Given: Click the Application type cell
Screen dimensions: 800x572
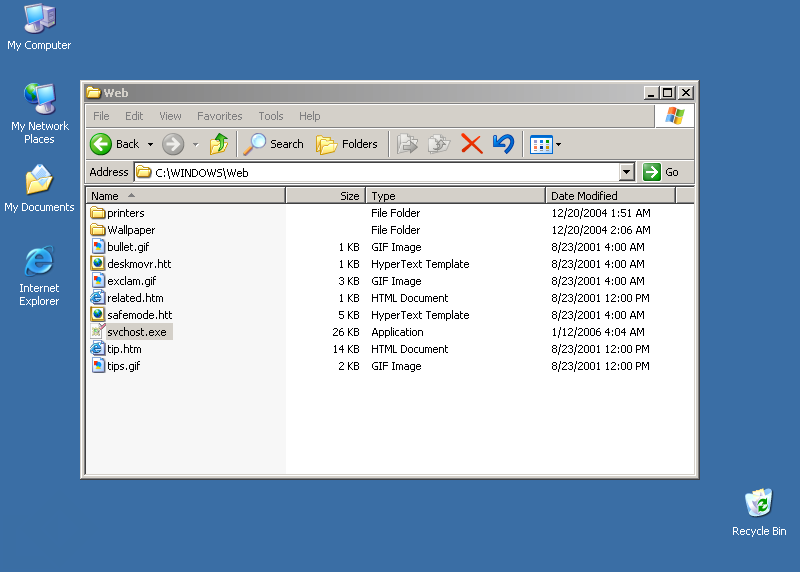Looking at the screenshot, I should coord(397,332).
